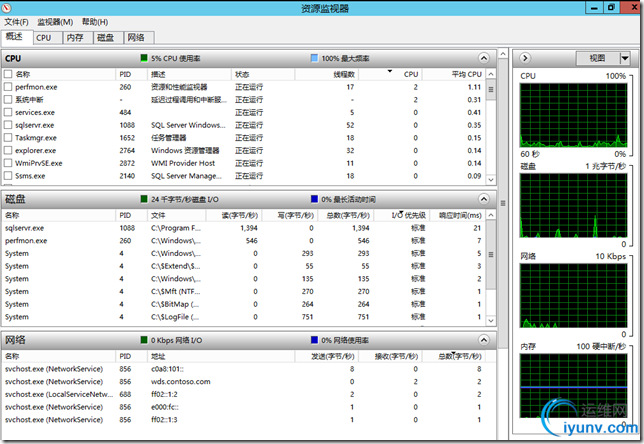Check the Taskmgr.exe process checkbox
This screenshot has width=644, height=444.
pyautogui.click(x=8, y=138)
